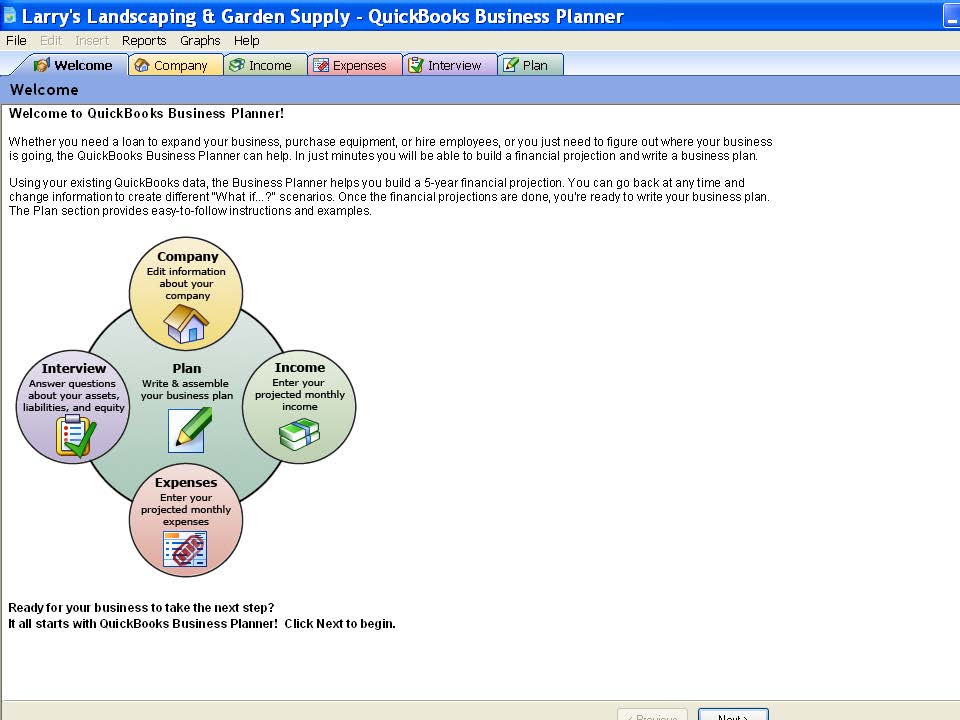
Task: Switch to the Company tab
Action: click(176, 65)
